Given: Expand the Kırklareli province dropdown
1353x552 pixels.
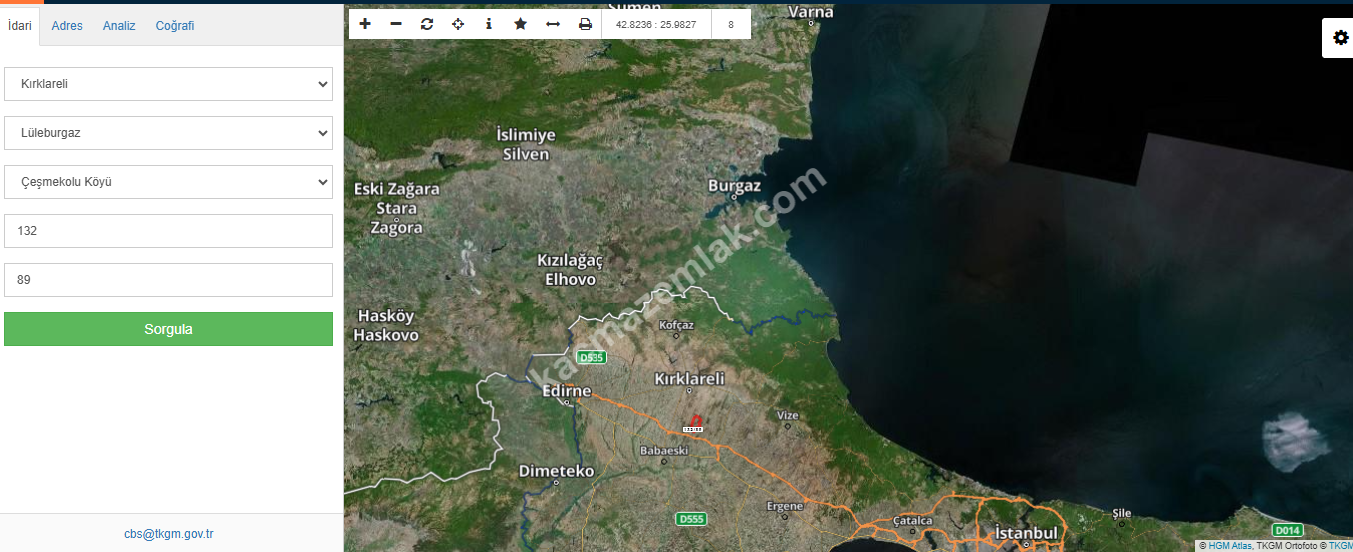Looking at the screenshot, I should pyautogui.click(x=168, y=84).
